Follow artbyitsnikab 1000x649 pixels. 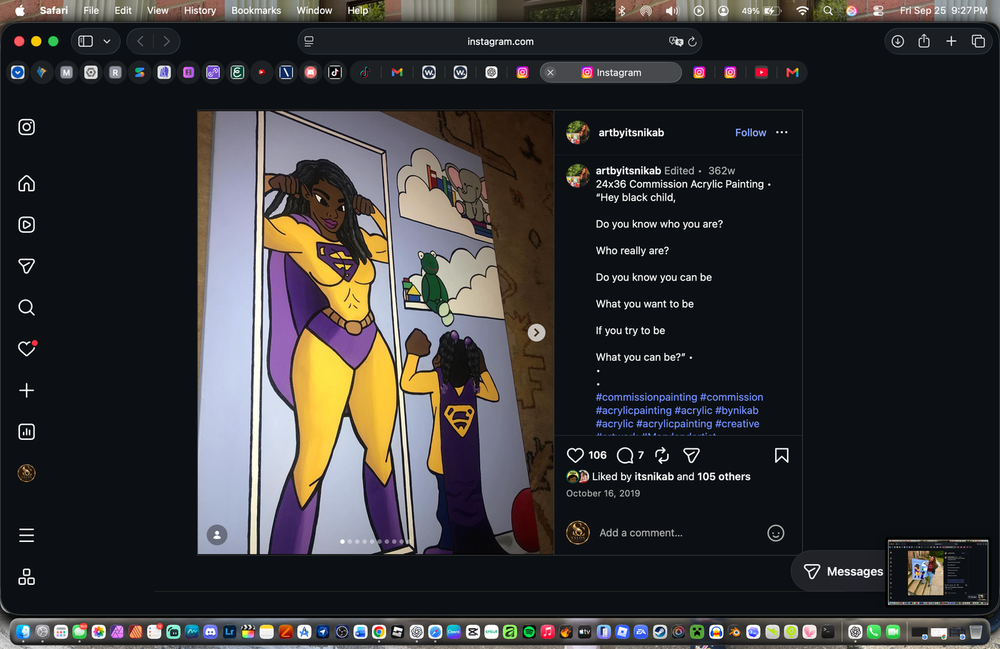pyautogui.click(x=750, y=133)
